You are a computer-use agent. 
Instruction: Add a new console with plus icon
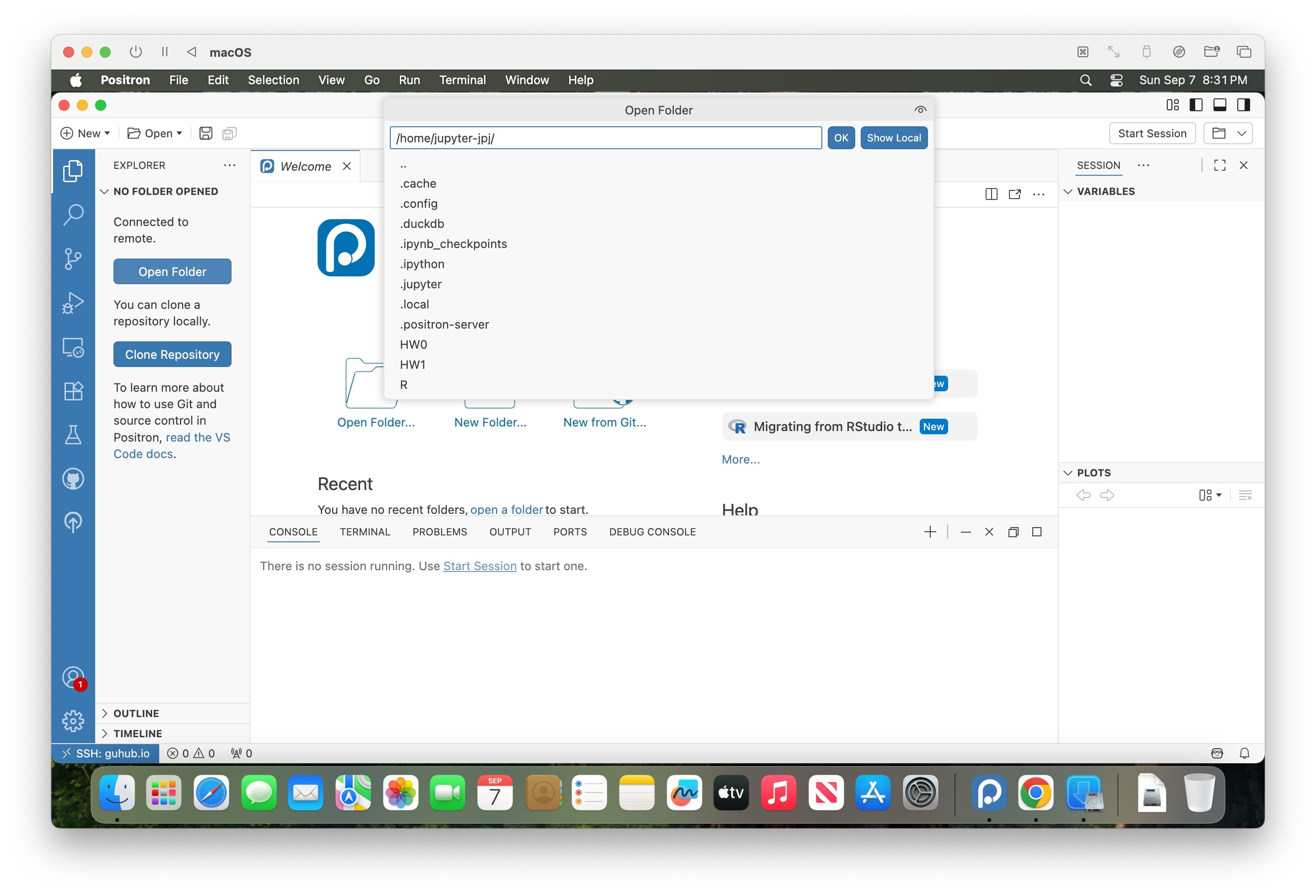930,532
